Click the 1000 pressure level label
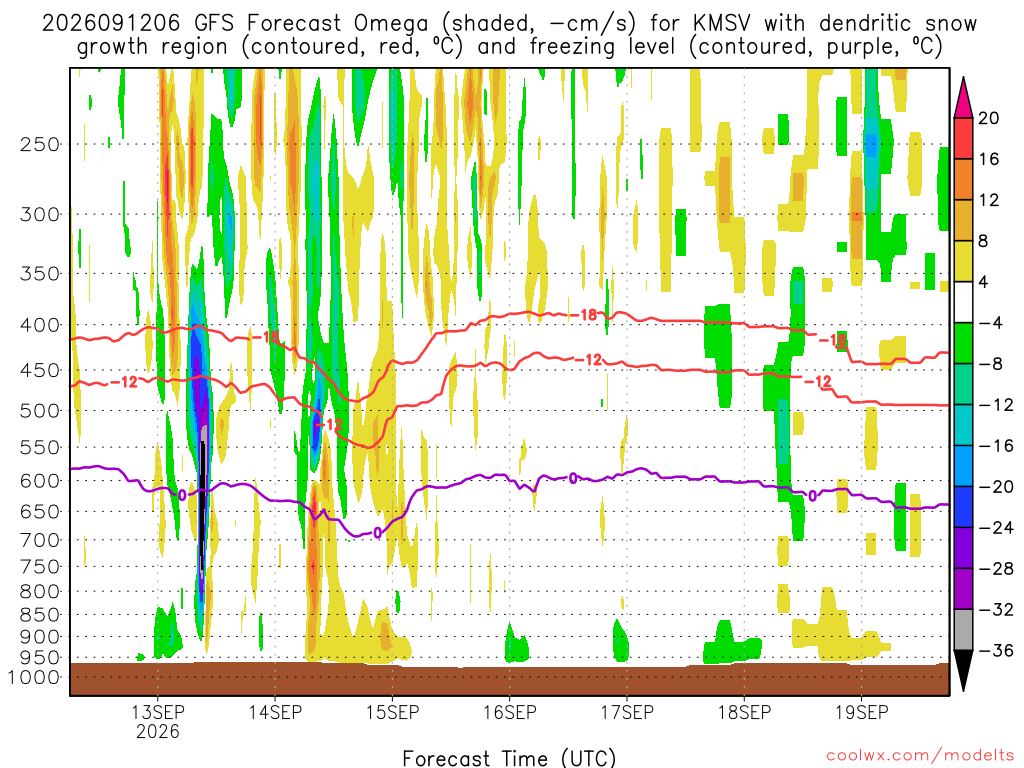Image resolution: width=1024 pixels, height=768 pixels. click(x=35, y=677)
